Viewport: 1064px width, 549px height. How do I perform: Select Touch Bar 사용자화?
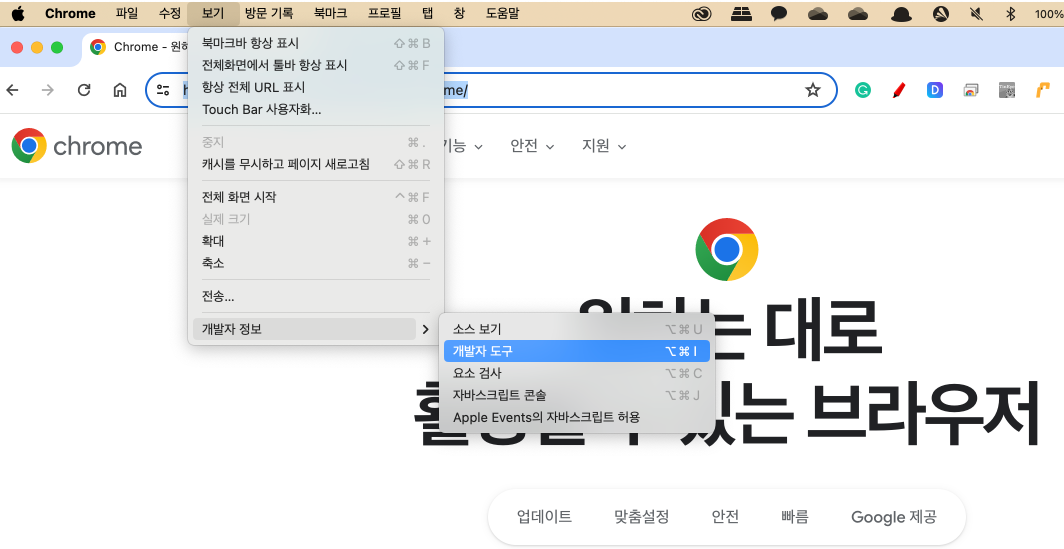pyautogui.click(x=316, y=109)
